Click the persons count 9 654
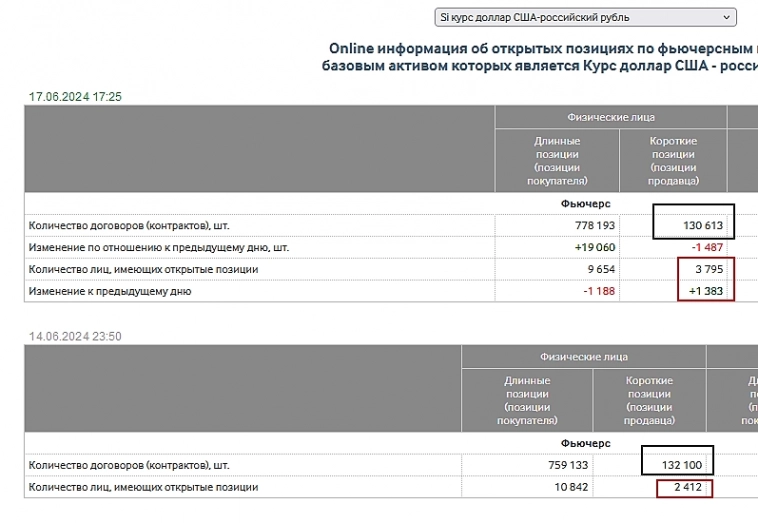The image size is (758, 523). click(x=598, y=270)
